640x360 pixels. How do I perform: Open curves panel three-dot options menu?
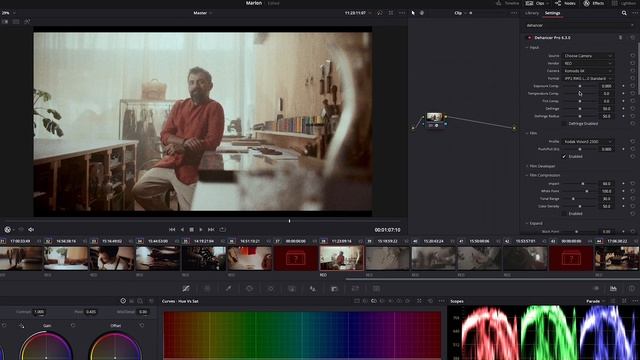pos(441,301)
